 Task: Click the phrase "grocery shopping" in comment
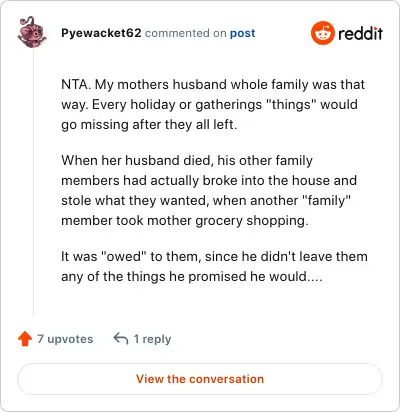tap(252, 221)
